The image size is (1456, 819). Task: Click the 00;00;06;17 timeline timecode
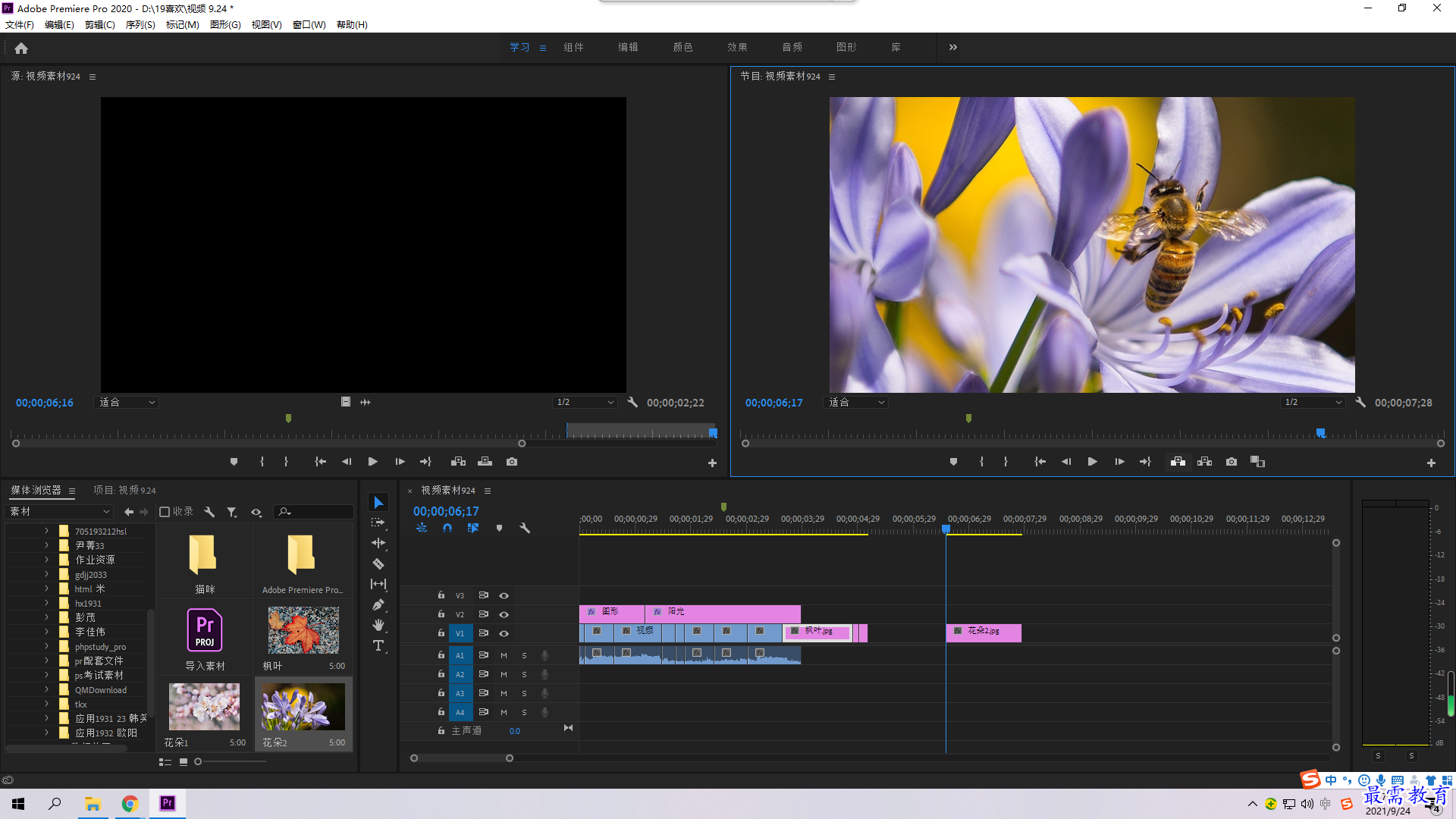446,512
